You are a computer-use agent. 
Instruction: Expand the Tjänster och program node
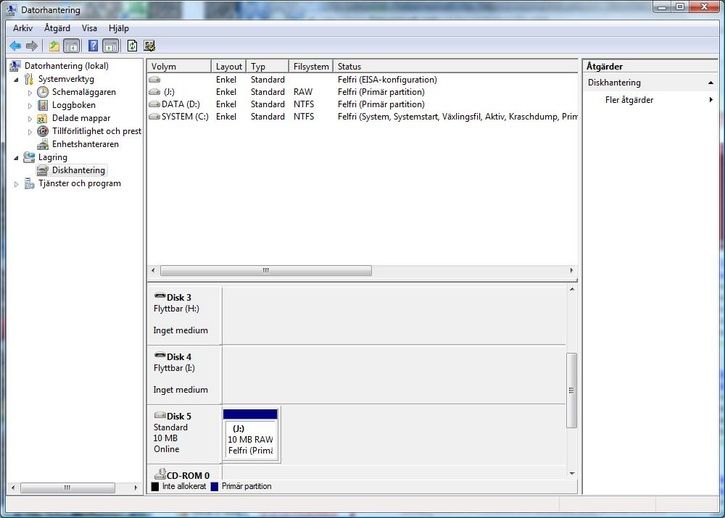click(x=16, y=184)
